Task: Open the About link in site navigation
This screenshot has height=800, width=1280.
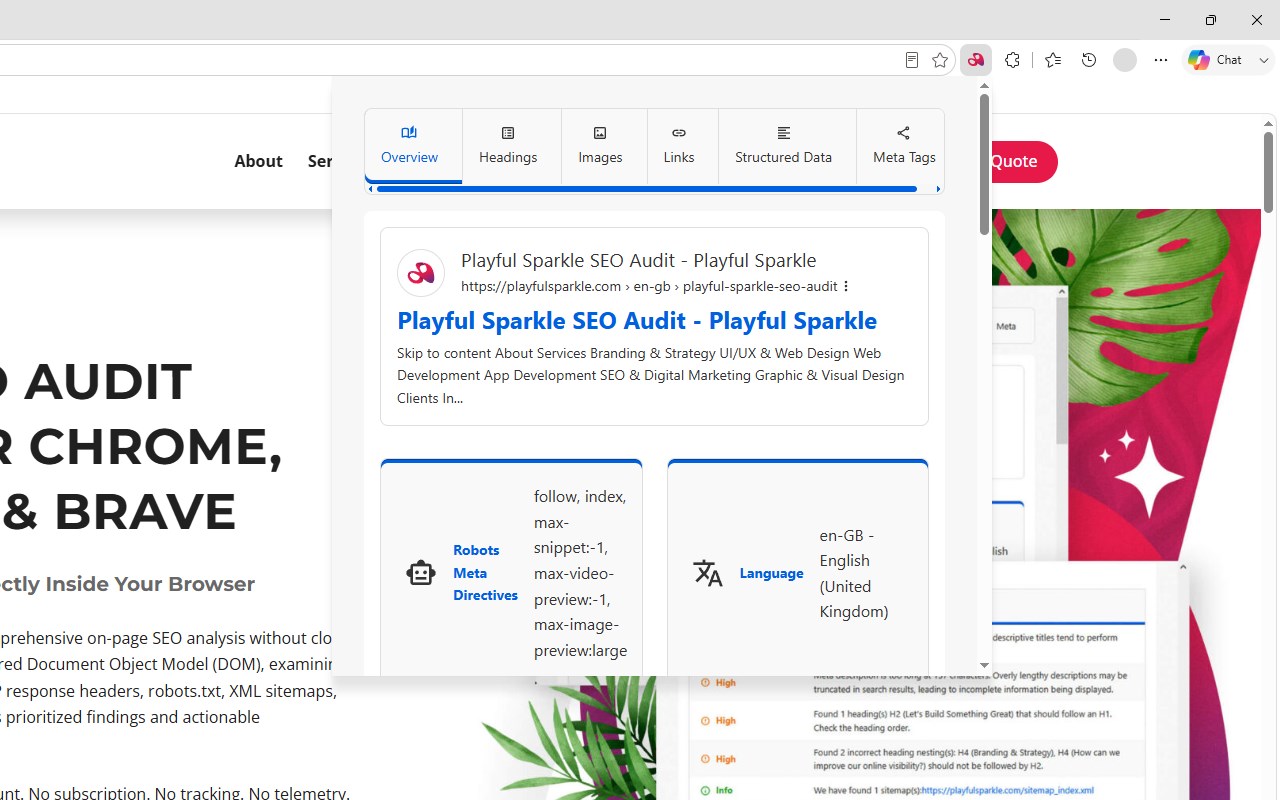Action: pyautogui.click(x=258, y=161)
